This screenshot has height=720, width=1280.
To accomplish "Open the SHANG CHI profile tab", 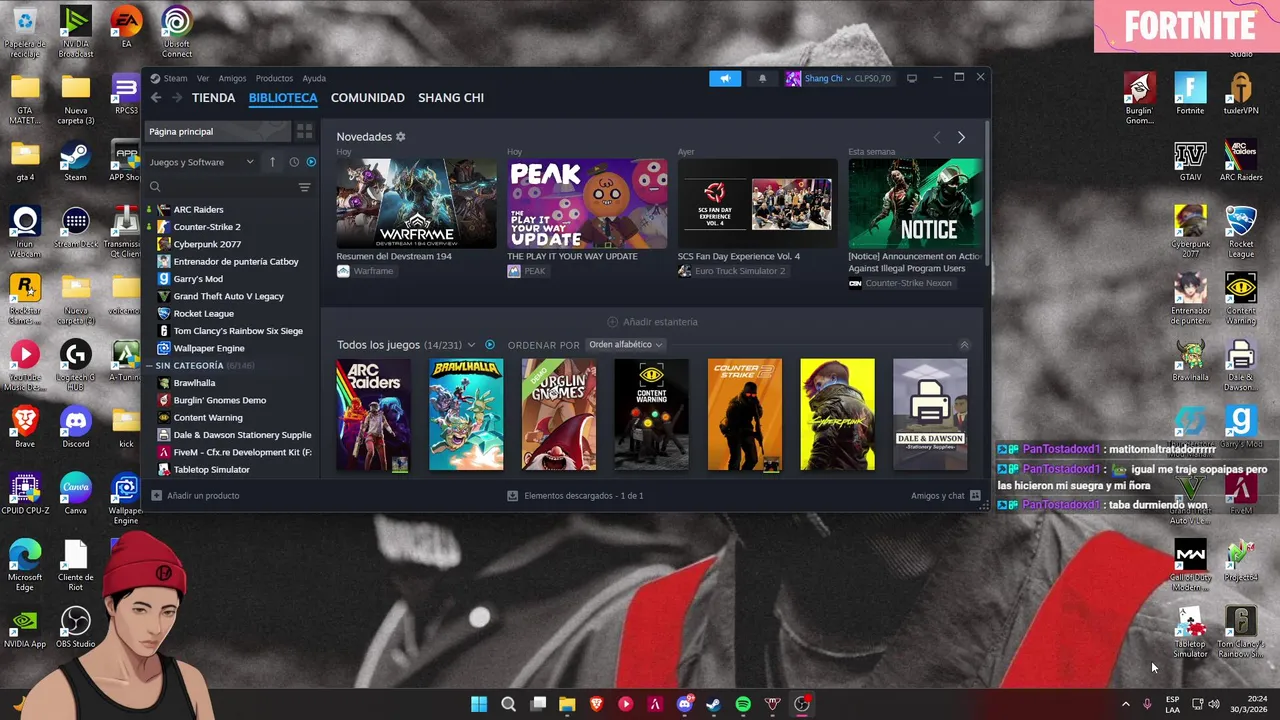I will (x=451, y=98).
